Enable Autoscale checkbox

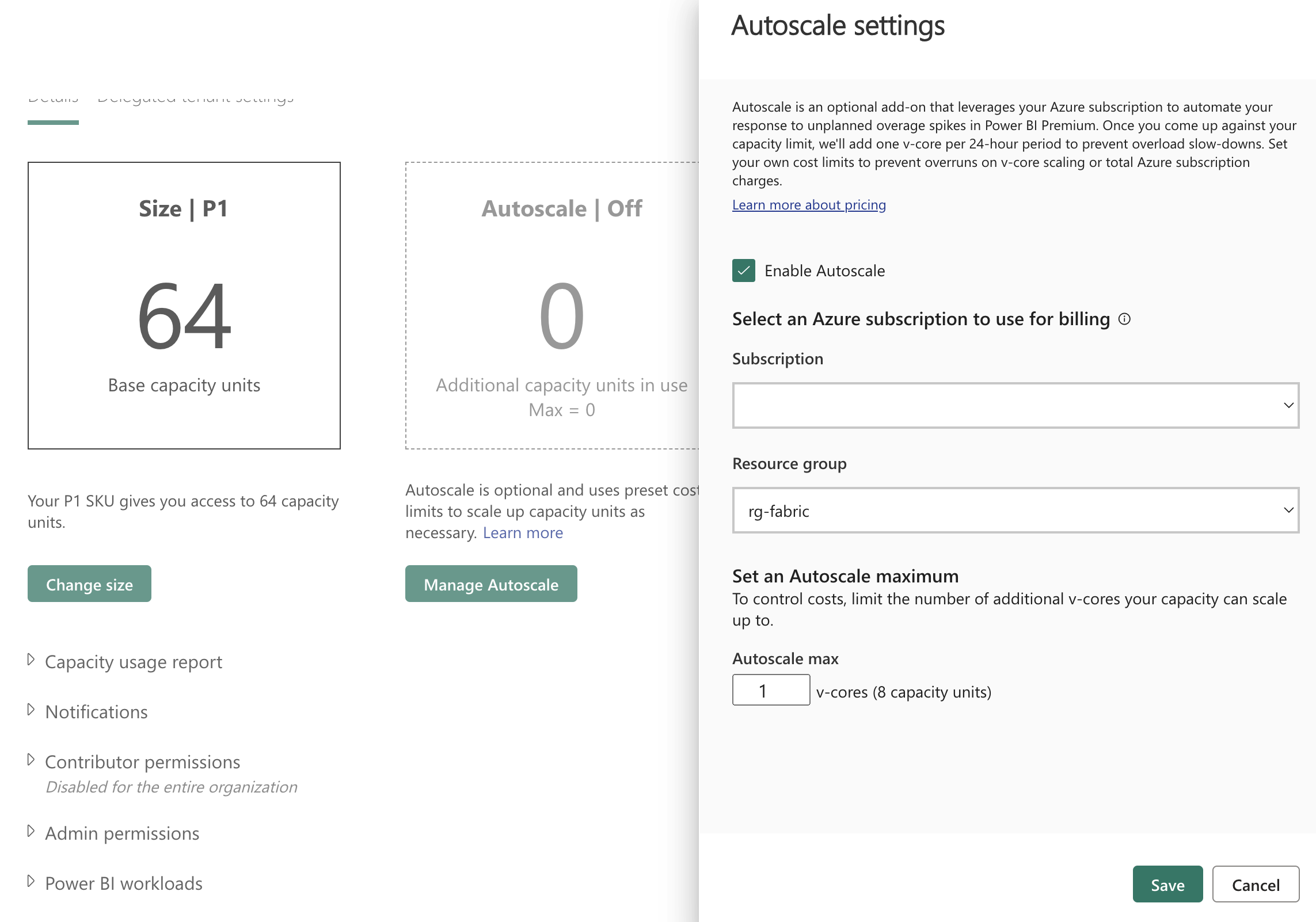[x=743, y=270]
